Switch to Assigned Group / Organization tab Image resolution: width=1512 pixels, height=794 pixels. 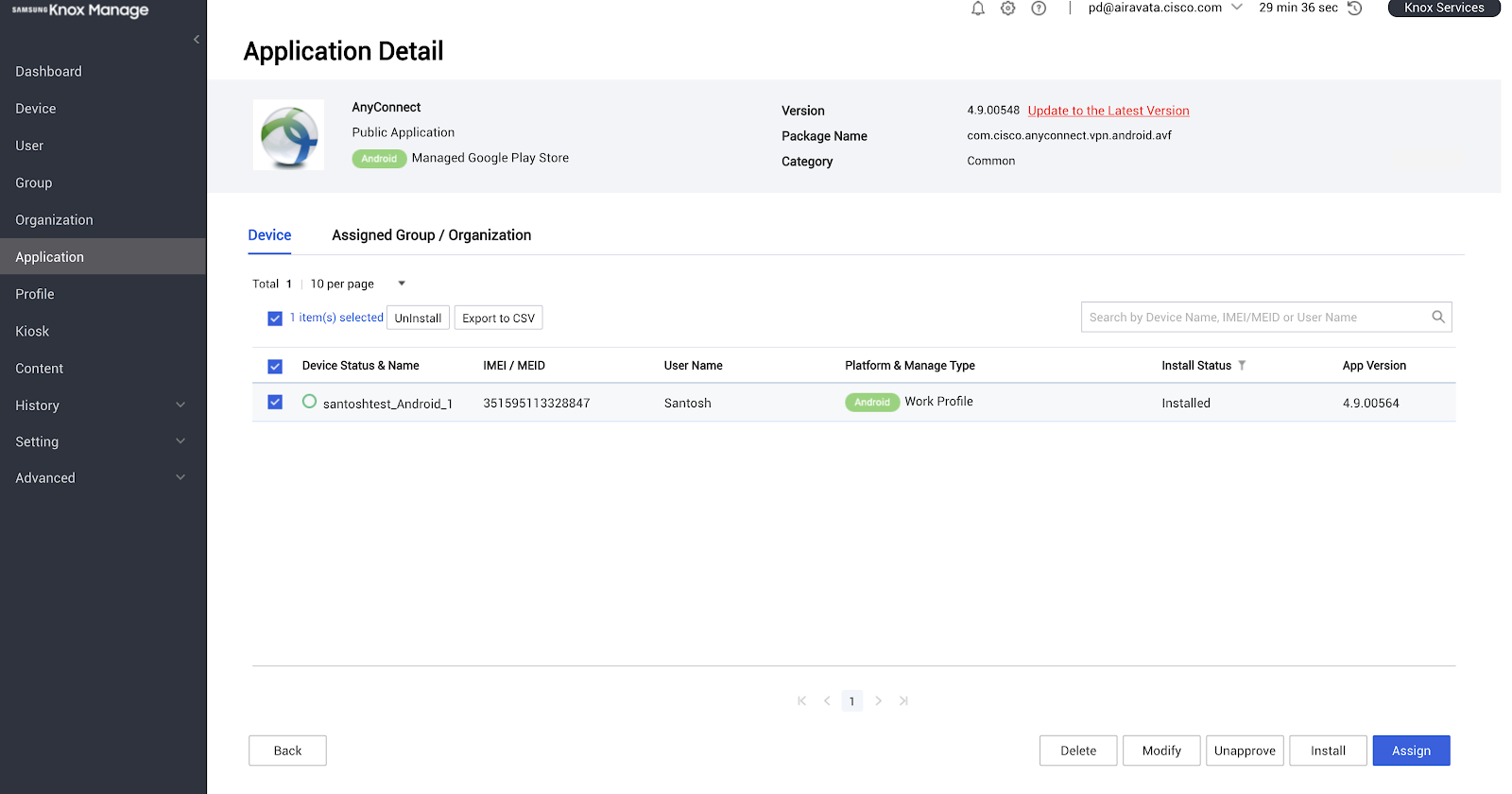tap(431, 234)
